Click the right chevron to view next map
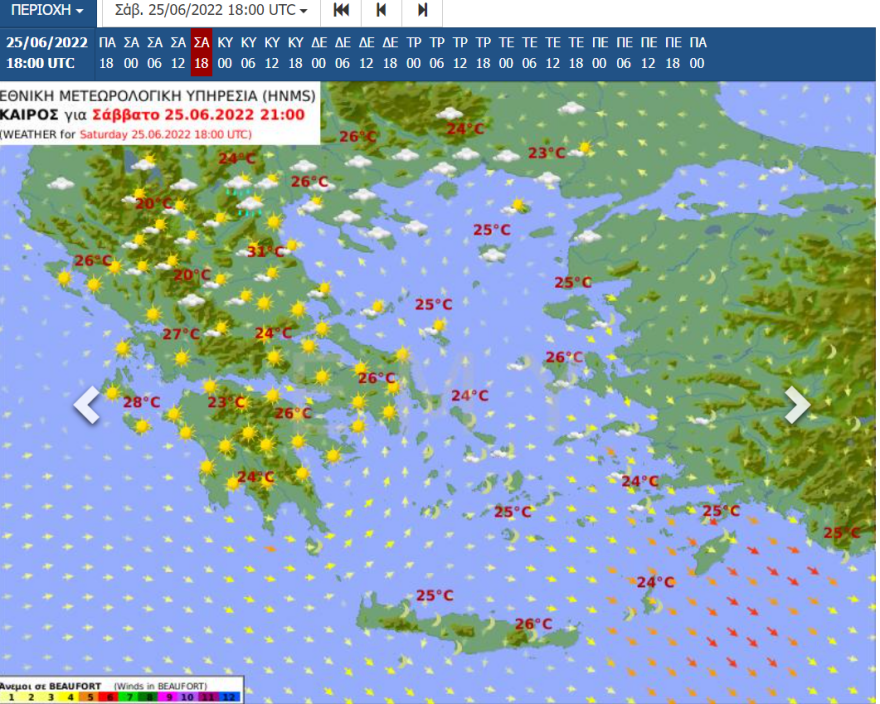Image resolution: width=880 pixels, height=704 pixels. 797,406
